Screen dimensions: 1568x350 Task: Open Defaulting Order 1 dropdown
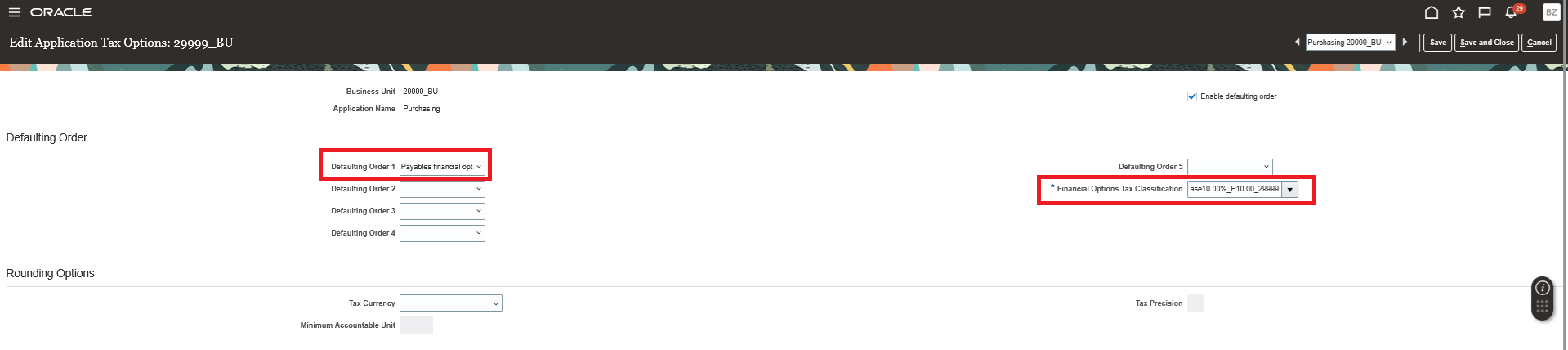click(x=442, y=167)
